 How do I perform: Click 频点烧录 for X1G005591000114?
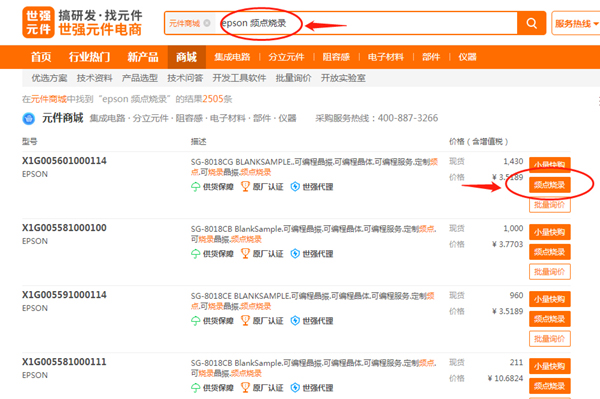coord(549,319)
